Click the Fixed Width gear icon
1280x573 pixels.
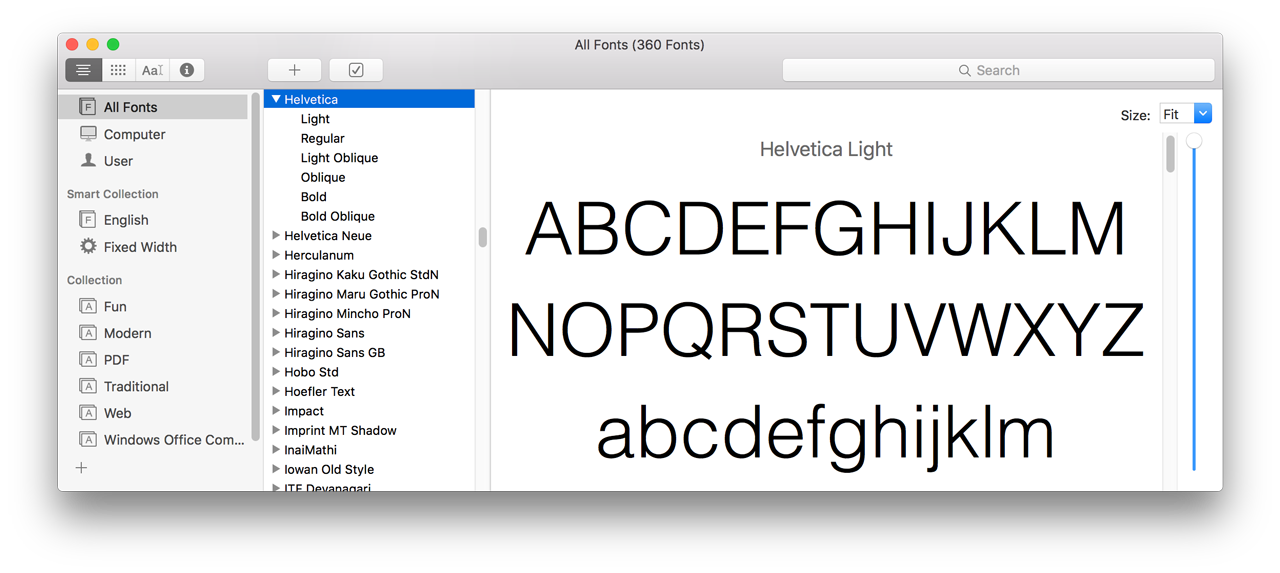[88, 247]
